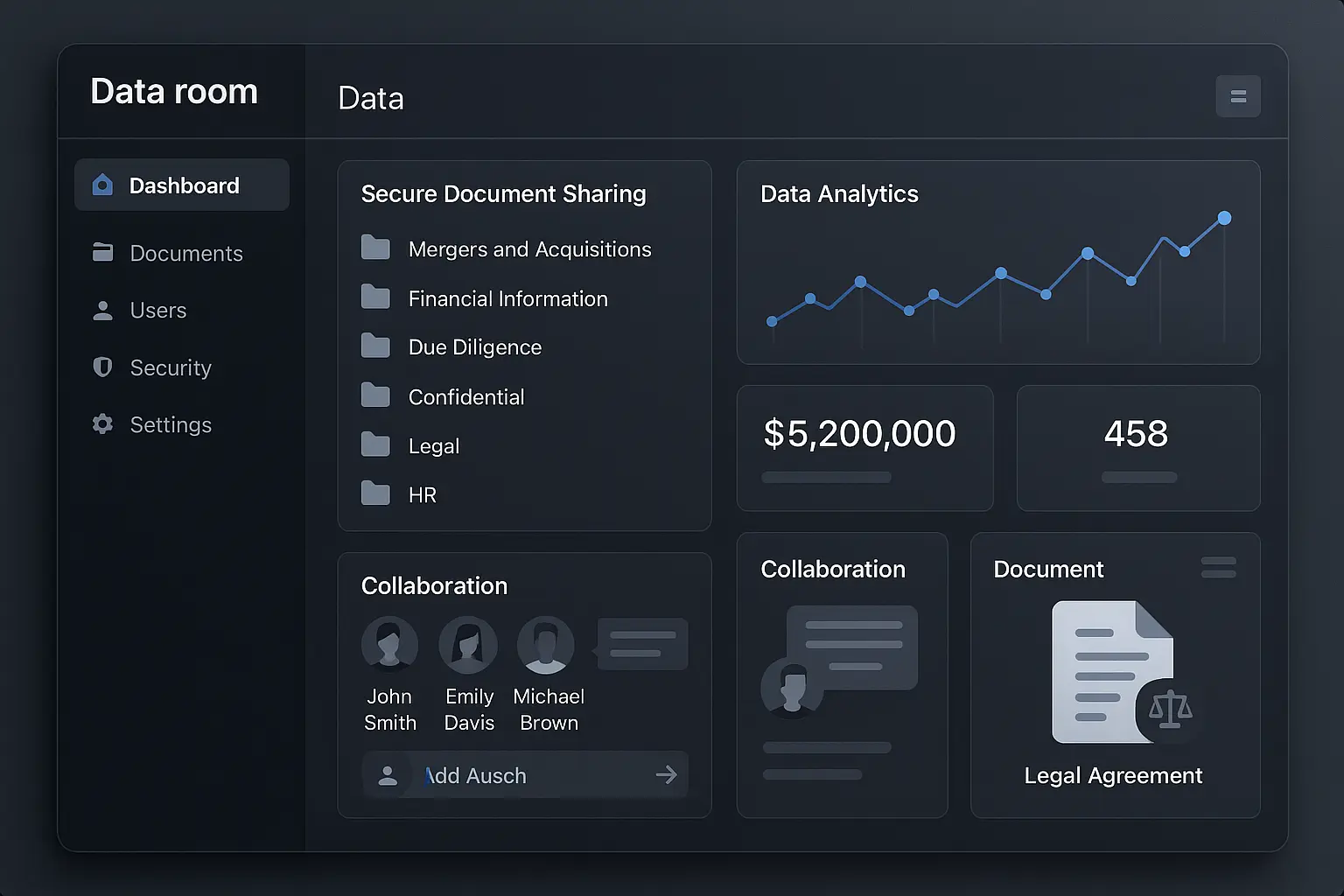The height and width of the screenshot is (896, 1344).
Task: Open the menu button at top right
Action: [x=1238, y=96]
